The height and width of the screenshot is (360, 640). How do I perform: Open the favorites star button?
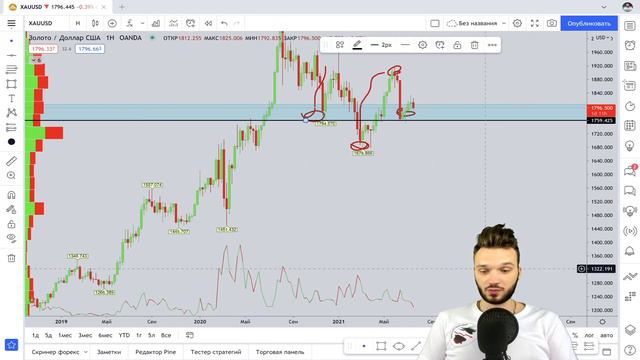(11, 345)
